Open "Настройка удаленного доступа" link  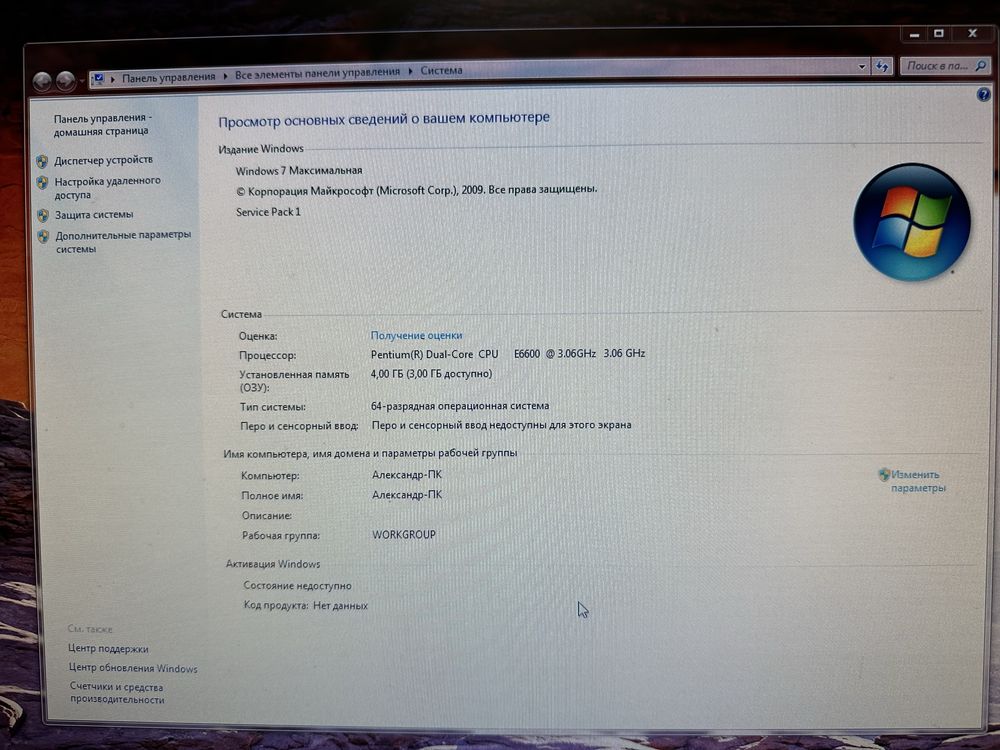tap(107, 188)
